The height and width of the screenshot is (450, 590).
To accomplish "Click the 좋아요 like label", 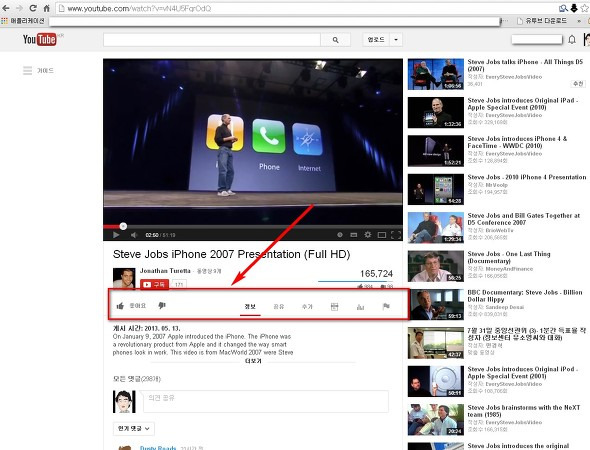I will (x=138, y=306).
